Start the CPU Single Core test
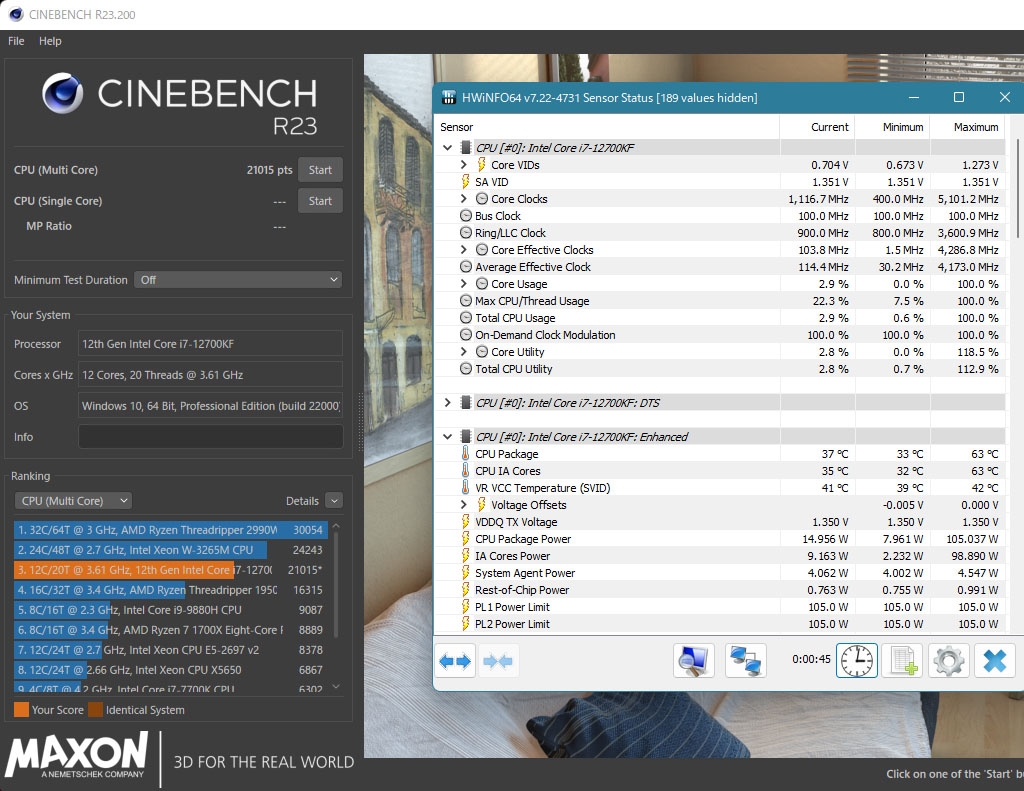The image size is (1024, 791). (320, 201)
